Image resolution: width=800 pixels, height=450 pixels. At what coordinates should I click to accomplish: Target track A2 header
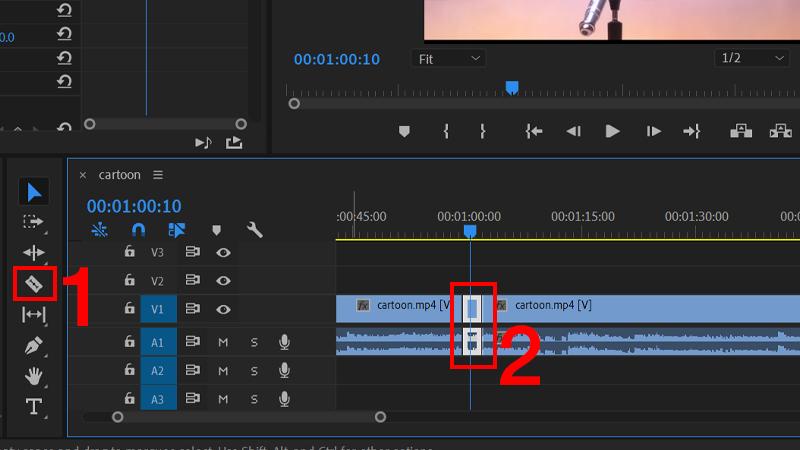[x=158, y=370]
